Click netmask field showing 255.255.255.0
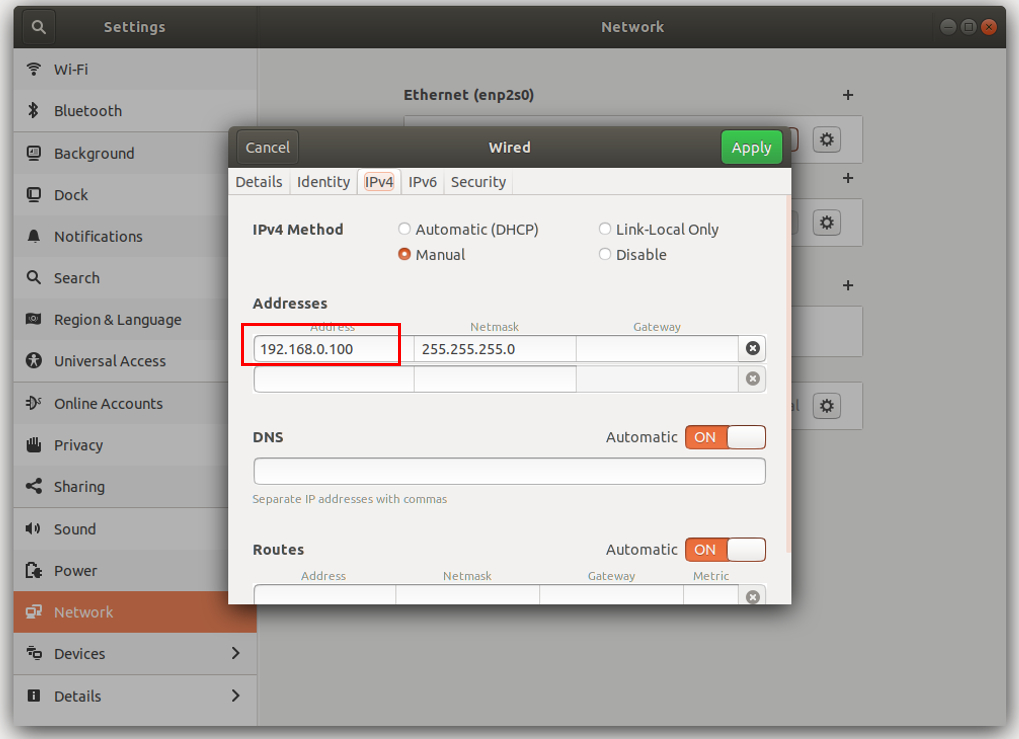The height and width of the screenshot is (739, 1019). [495, 349]
